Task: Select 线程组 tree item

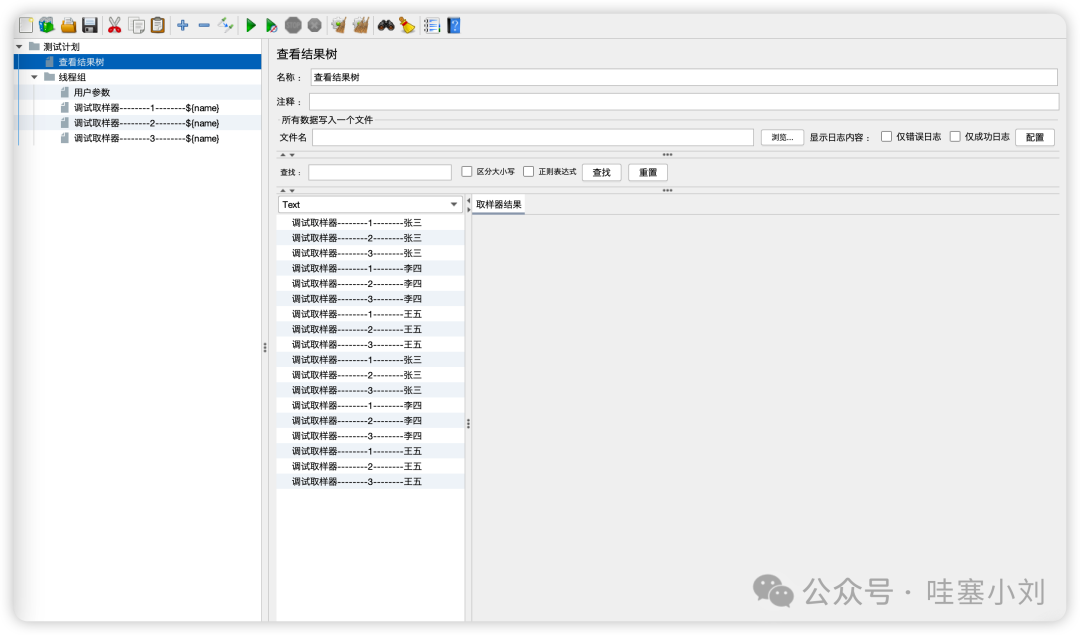Action: (x=72, y=77)
